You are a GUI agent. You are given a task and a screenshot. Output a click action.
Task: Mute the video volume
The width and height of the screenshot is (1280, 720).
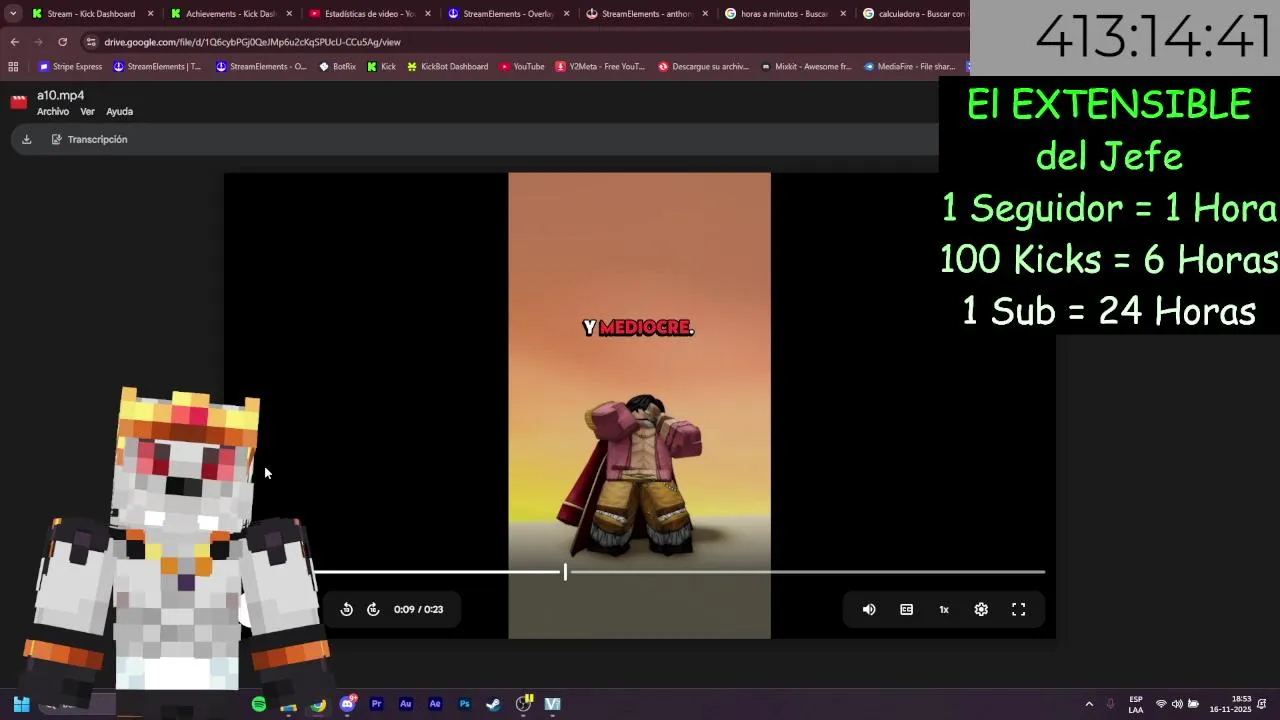[x=869, y=609]
